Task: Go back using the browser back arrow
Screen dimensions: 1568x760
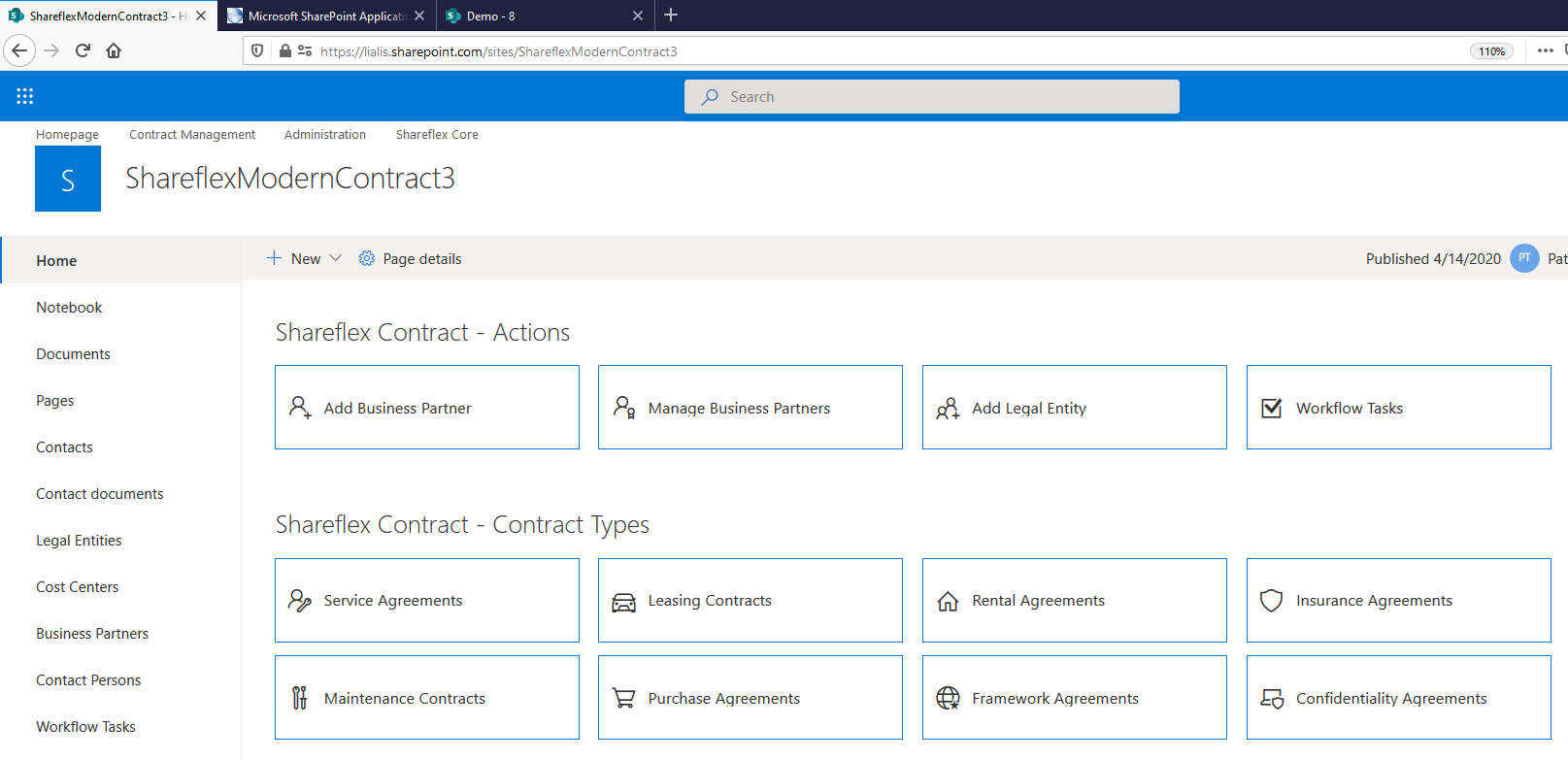Action: pos(19,50)
